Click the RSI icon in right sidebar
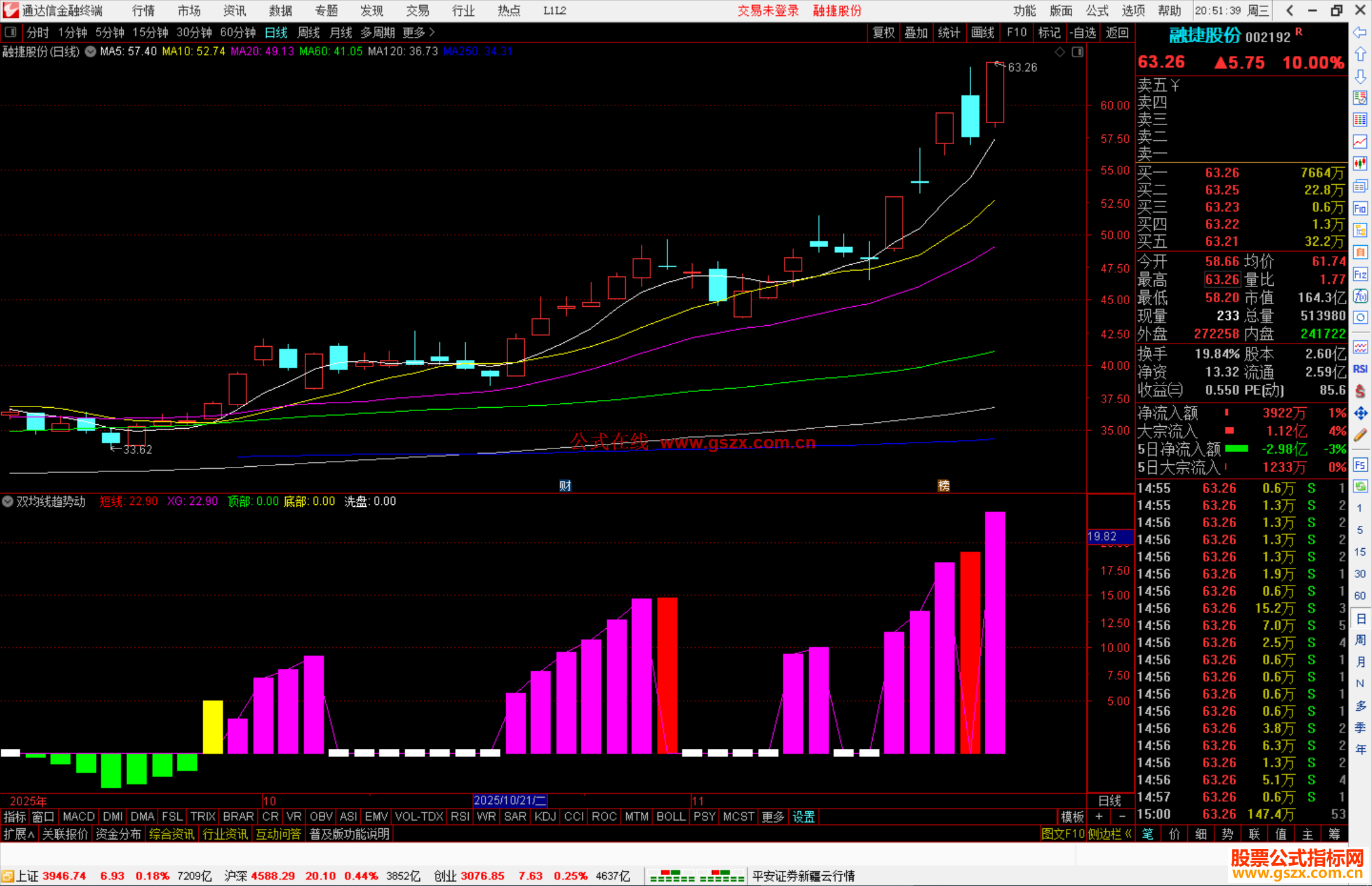The width and height of the screenshot is (1372, 886). point(1360,369)
